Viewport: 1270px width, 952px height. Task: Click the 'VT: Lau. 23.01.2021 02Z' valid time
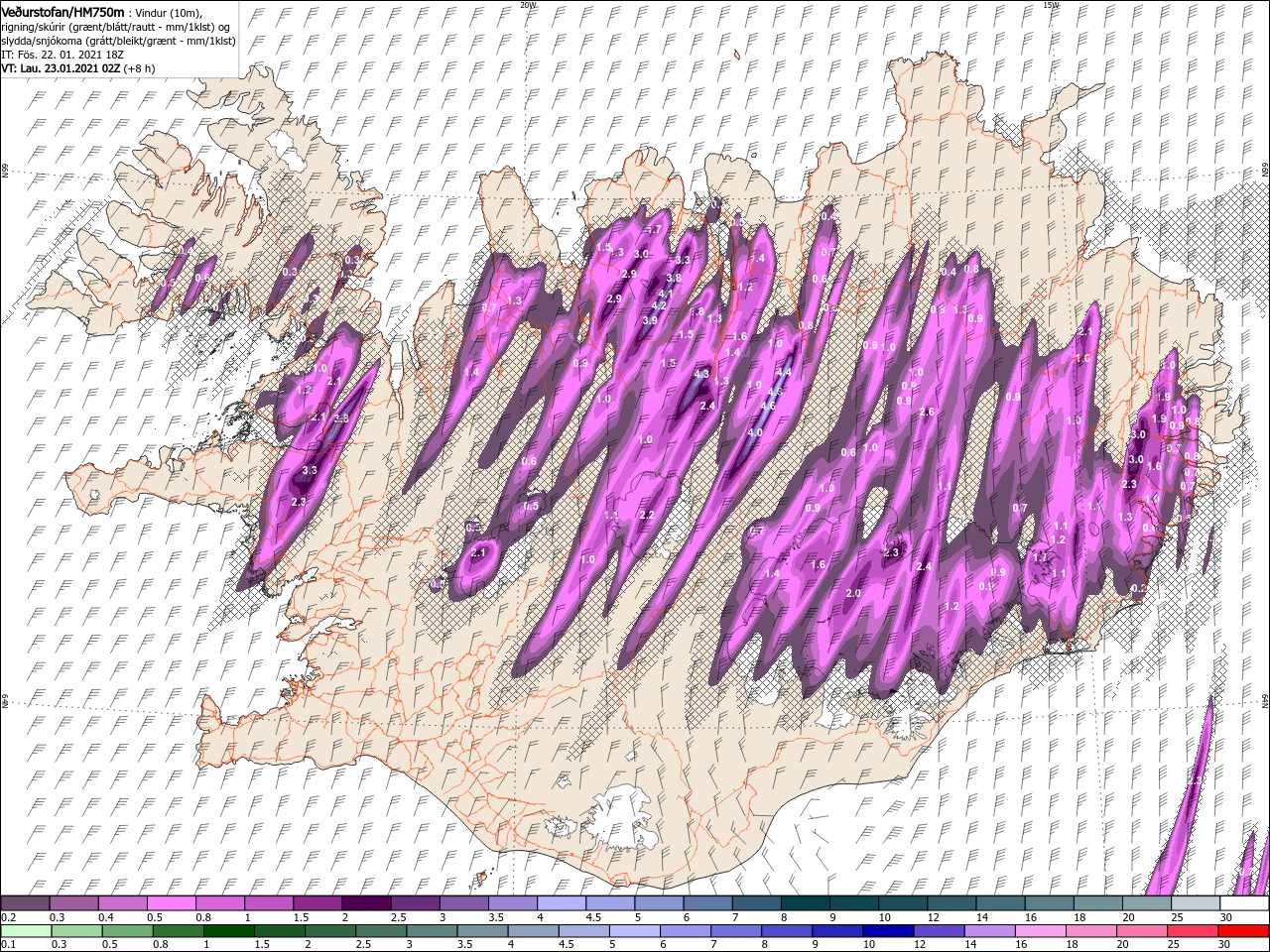tap(61, 69)
